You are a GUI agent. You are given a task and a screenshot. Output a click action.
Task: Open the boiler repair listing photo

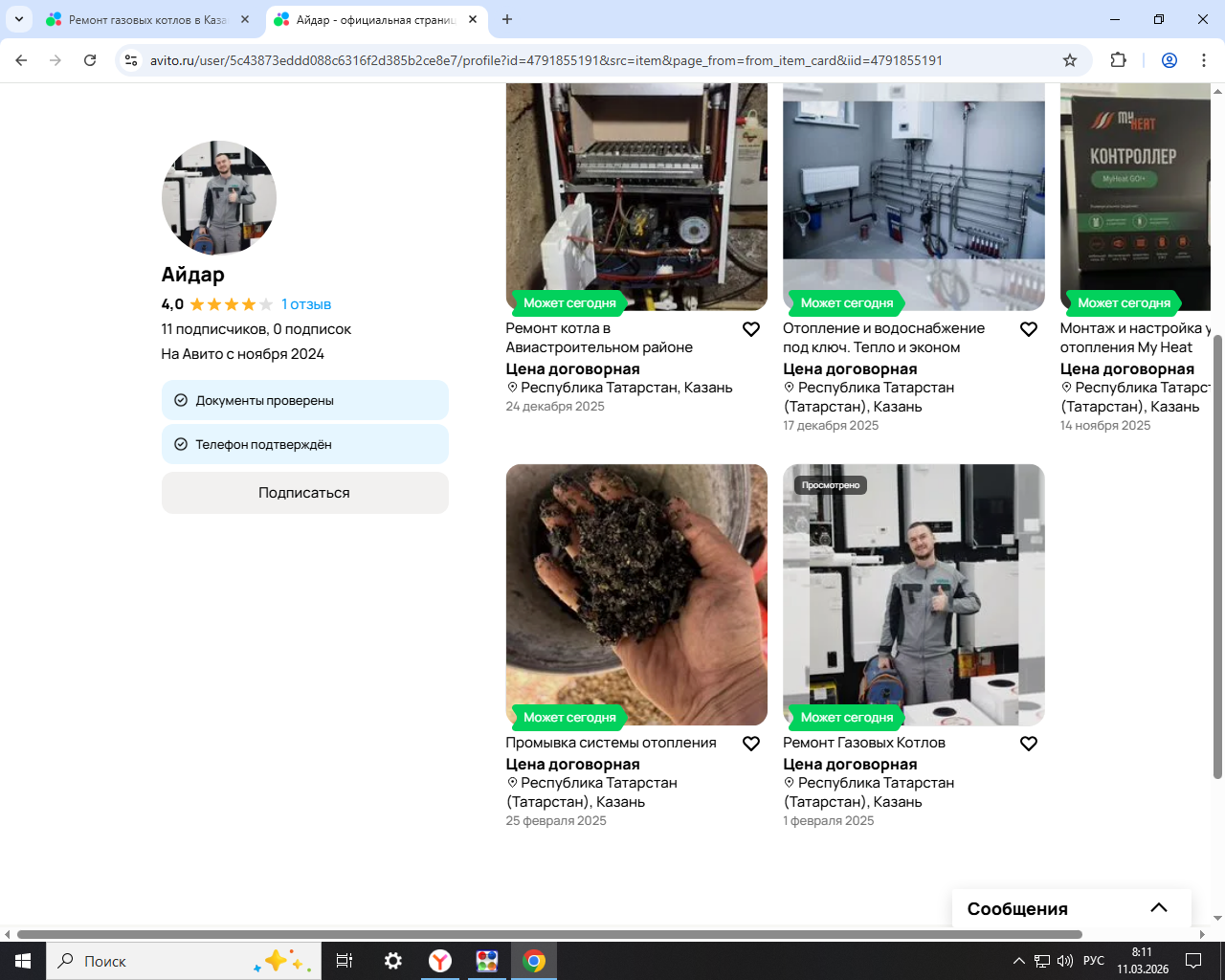[x=636, y=196]
